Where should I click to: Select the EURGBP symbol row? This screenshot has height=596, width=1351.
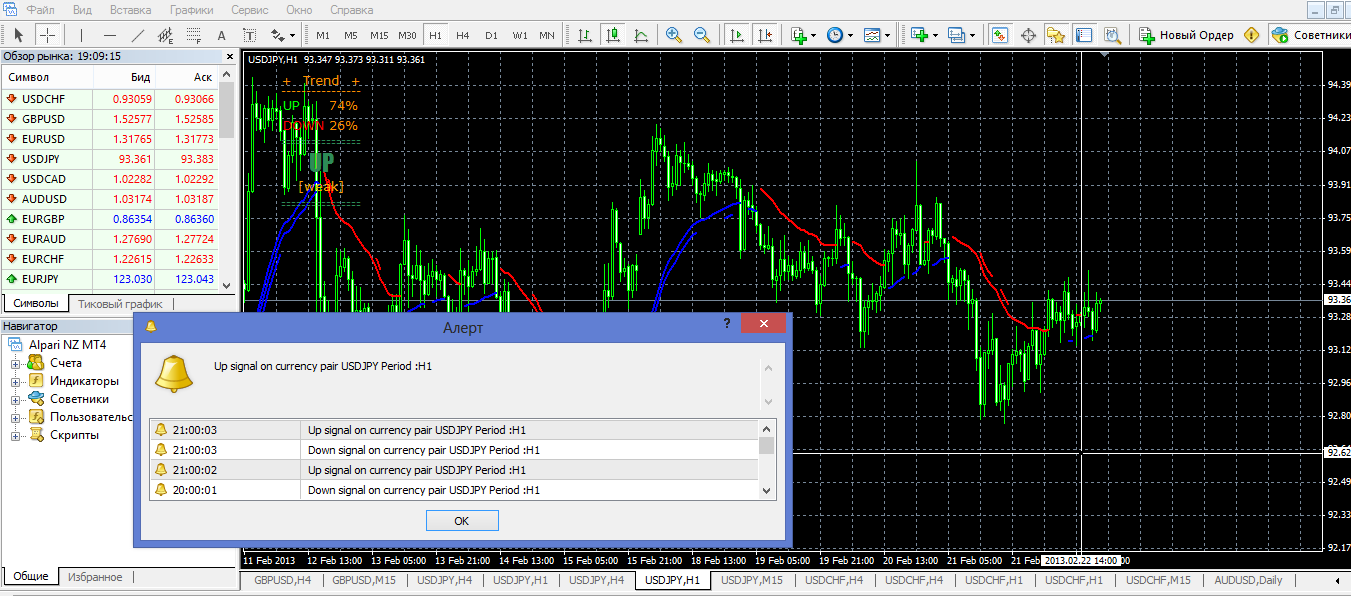[x=108, y=219]
